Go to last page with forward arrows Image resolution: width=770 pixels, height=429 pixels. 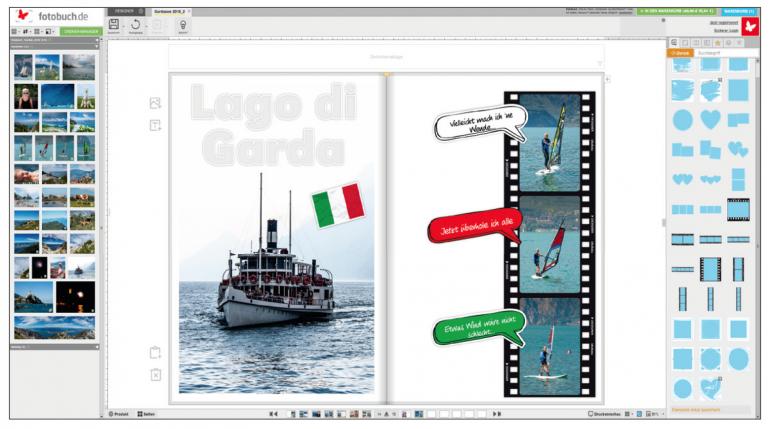click(496, 414)
